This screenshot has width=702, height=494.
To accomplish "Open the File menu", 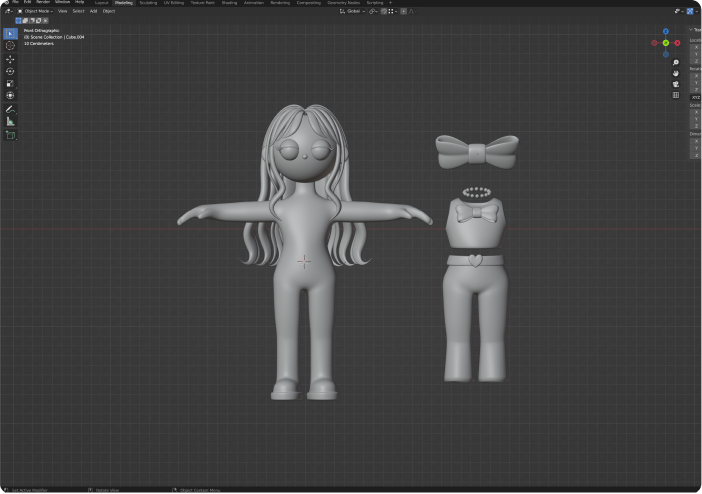I will tap(16, 2).
